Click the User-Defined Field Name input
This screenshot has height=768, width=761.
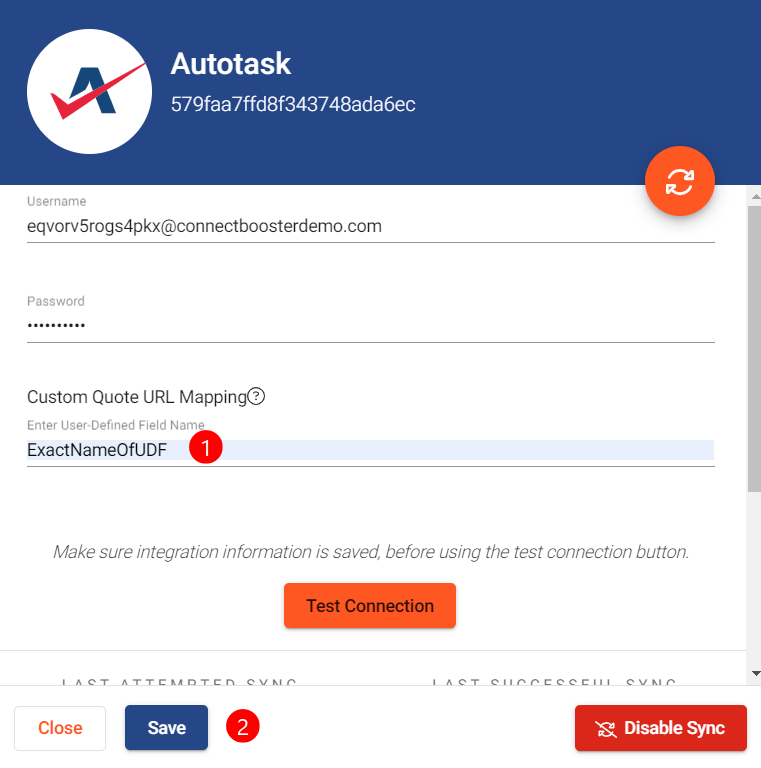(371, 450)
